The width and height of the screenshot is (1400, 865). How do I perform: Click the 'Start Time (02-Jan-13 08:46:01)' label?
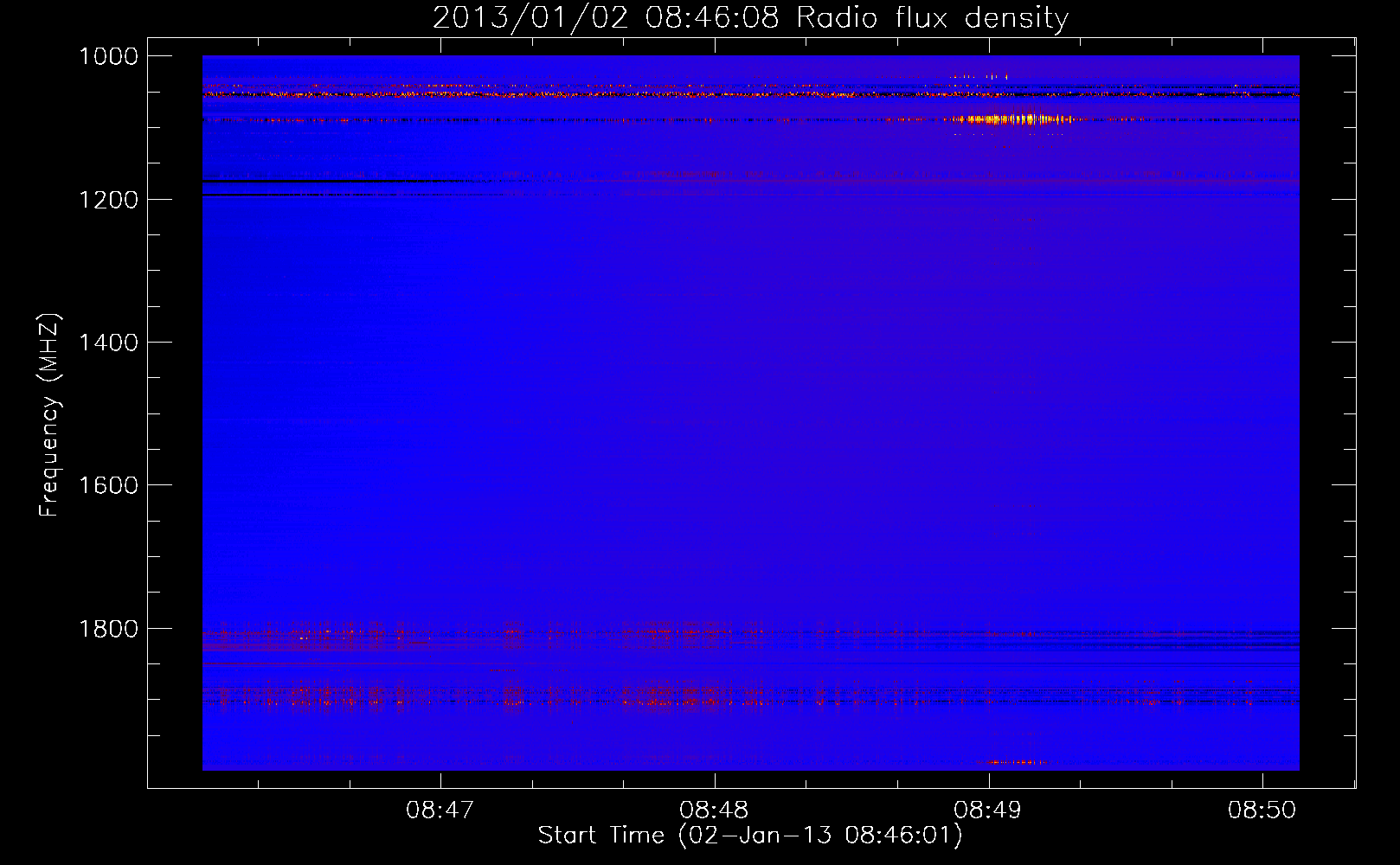point(750,836)
